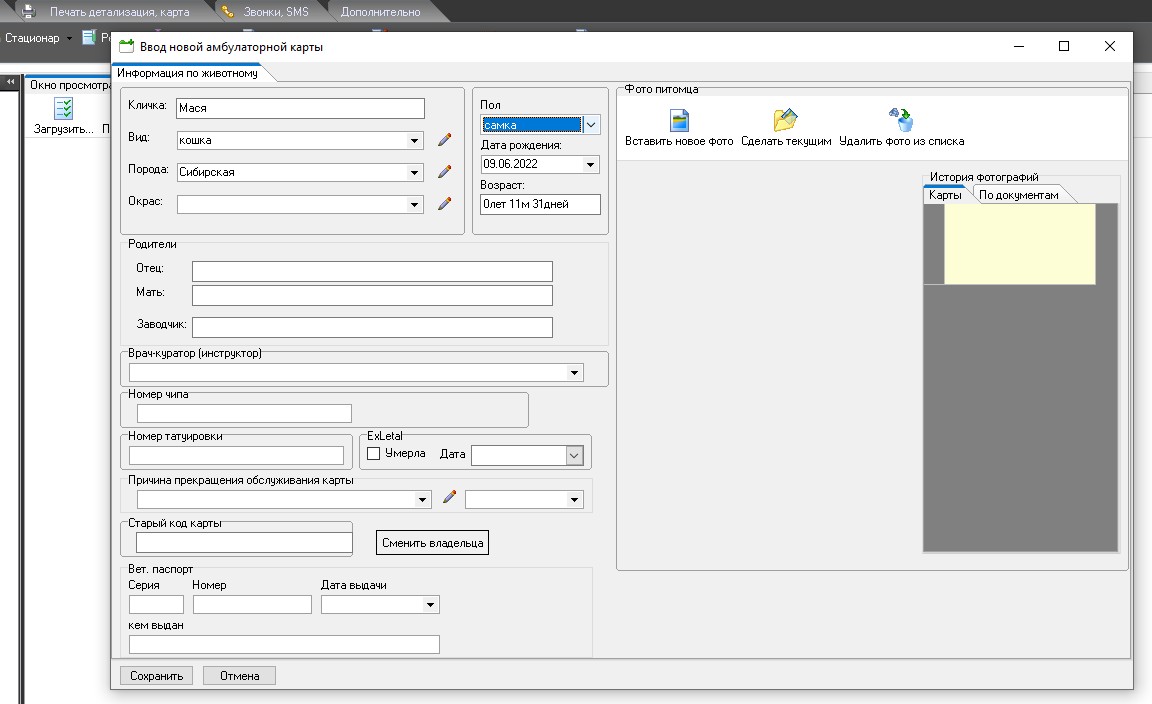Open the Звонки, SMS tab

point(274,12)
